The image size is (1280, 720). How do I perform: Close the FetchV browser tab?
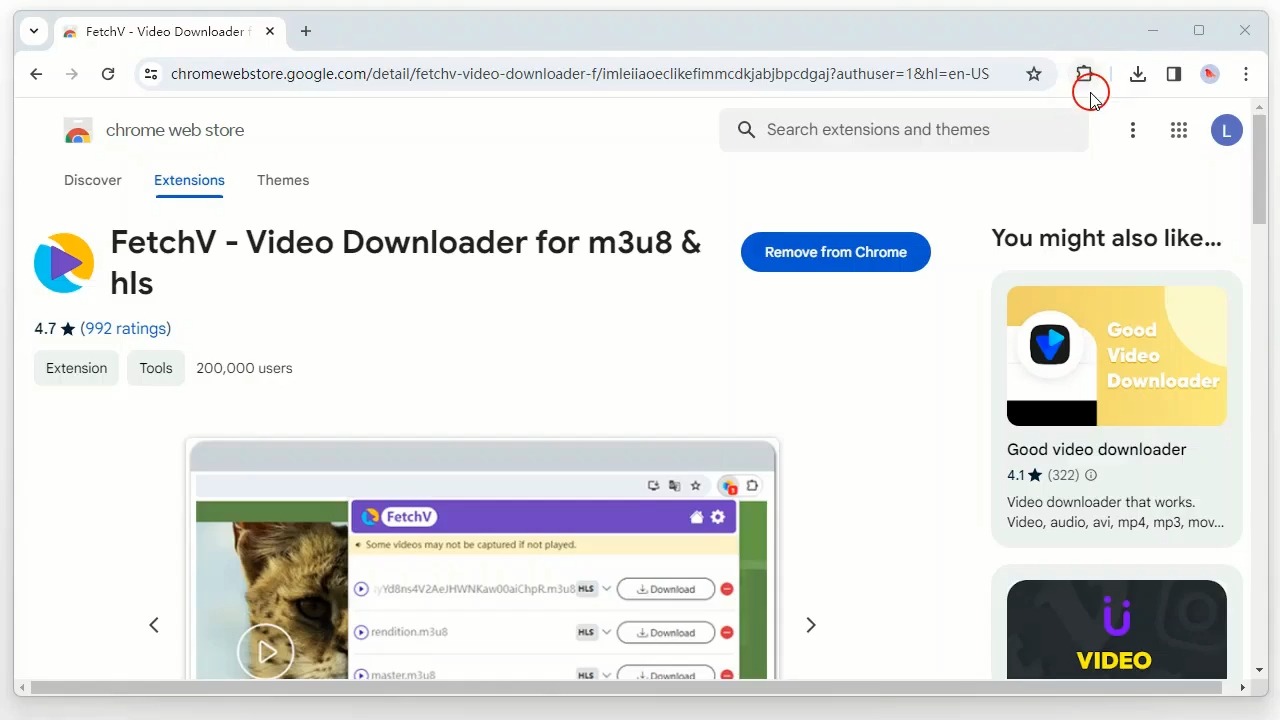[x=270, y=31]
